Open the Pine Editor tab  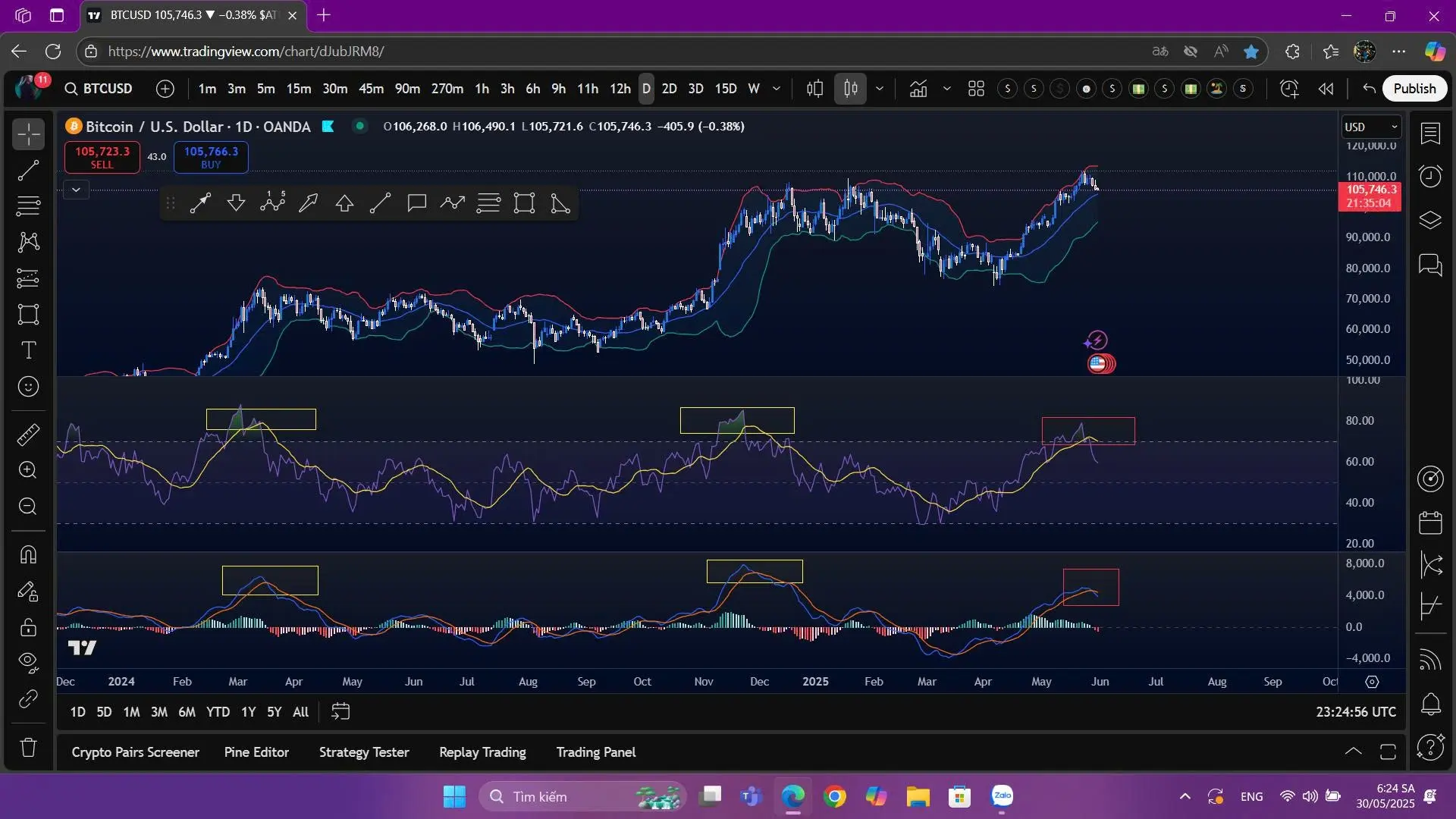pos(256,752)
